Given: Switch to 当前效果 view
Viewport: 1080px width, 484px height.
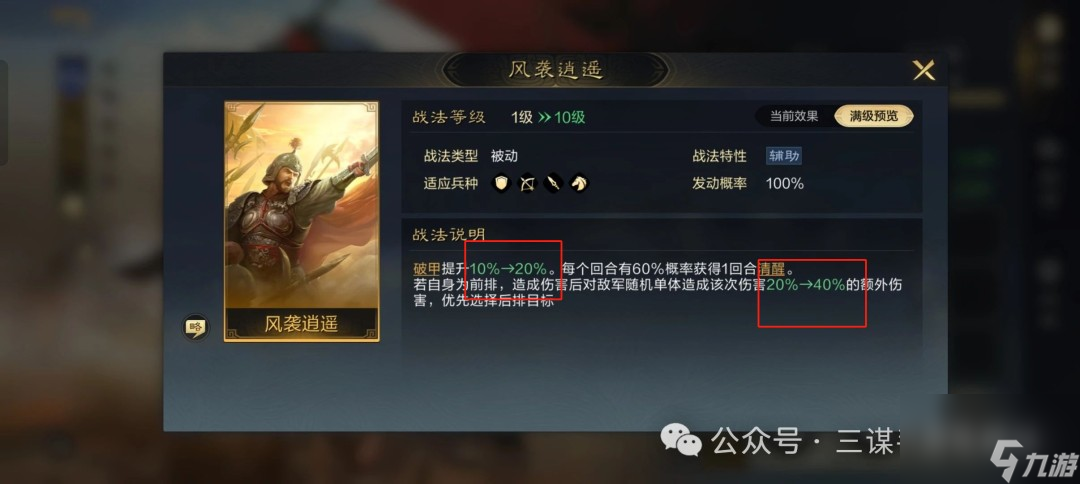Looking at the screenshot, I should [x=794, y=116].
